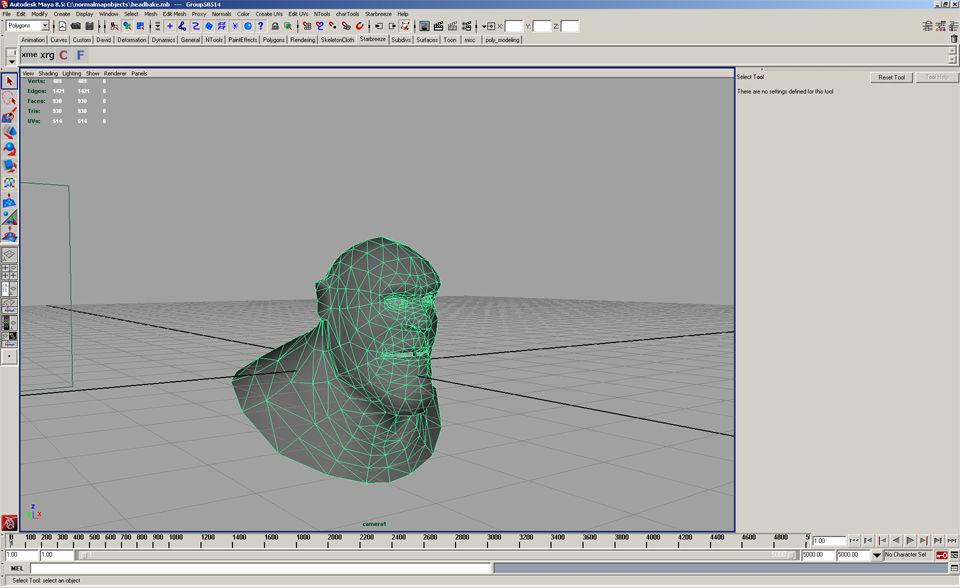This screenshot has width=960, height=588.
Task: Click the Tool Help button
Action: point(937,77)
